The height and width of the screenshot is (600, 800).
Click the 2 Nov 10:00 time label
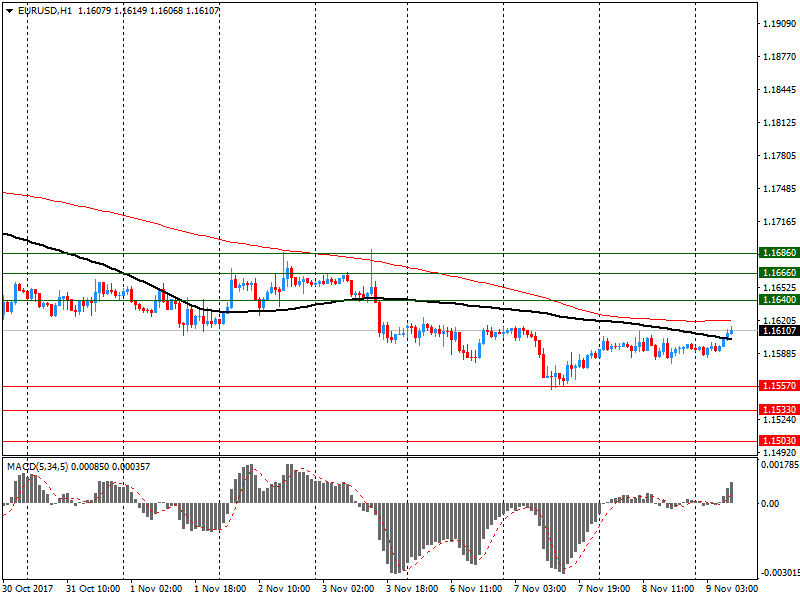pyautogui.click(x=284, y=589)
